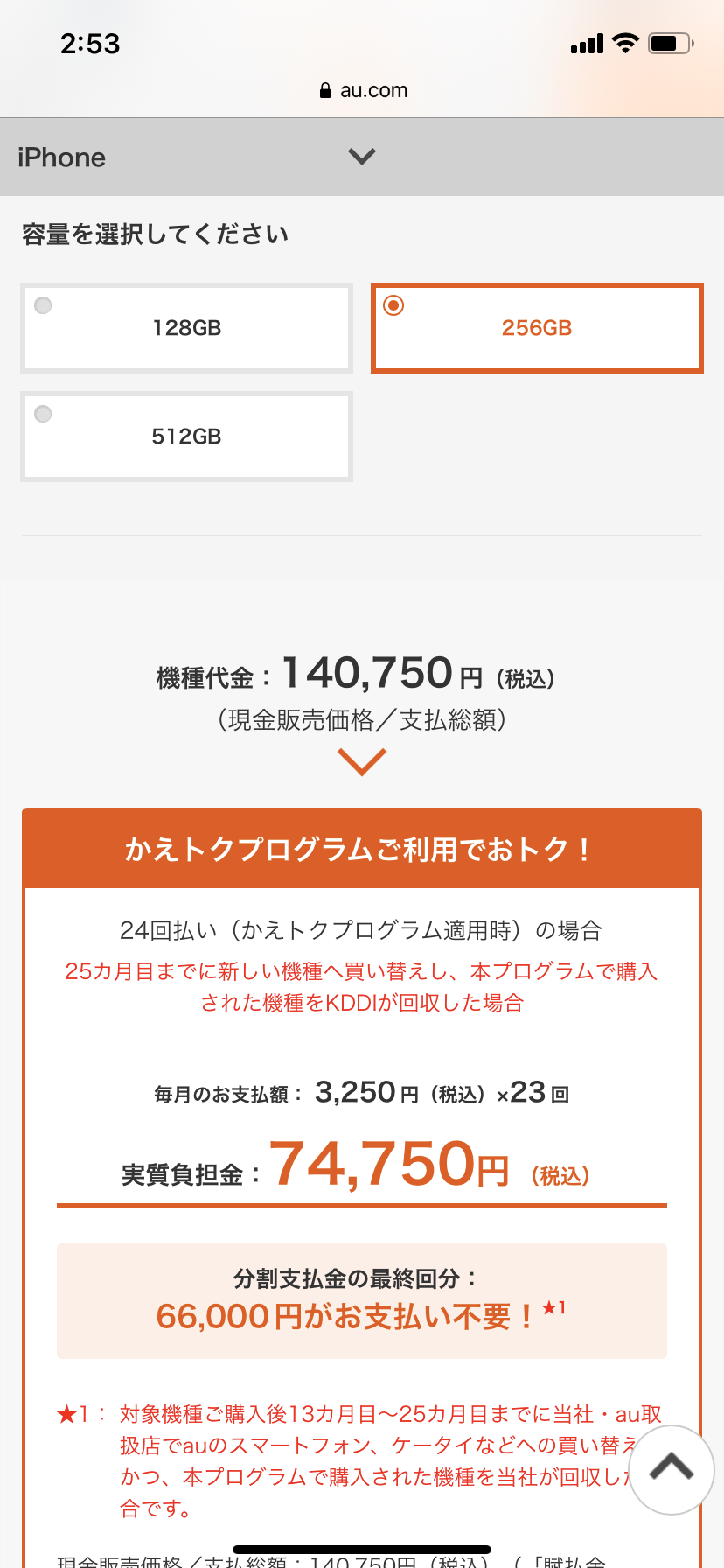Tap the かえトクプログラムご利用でおトク banner
Viewport: 724px width, 1568px height.
(361, 849)
